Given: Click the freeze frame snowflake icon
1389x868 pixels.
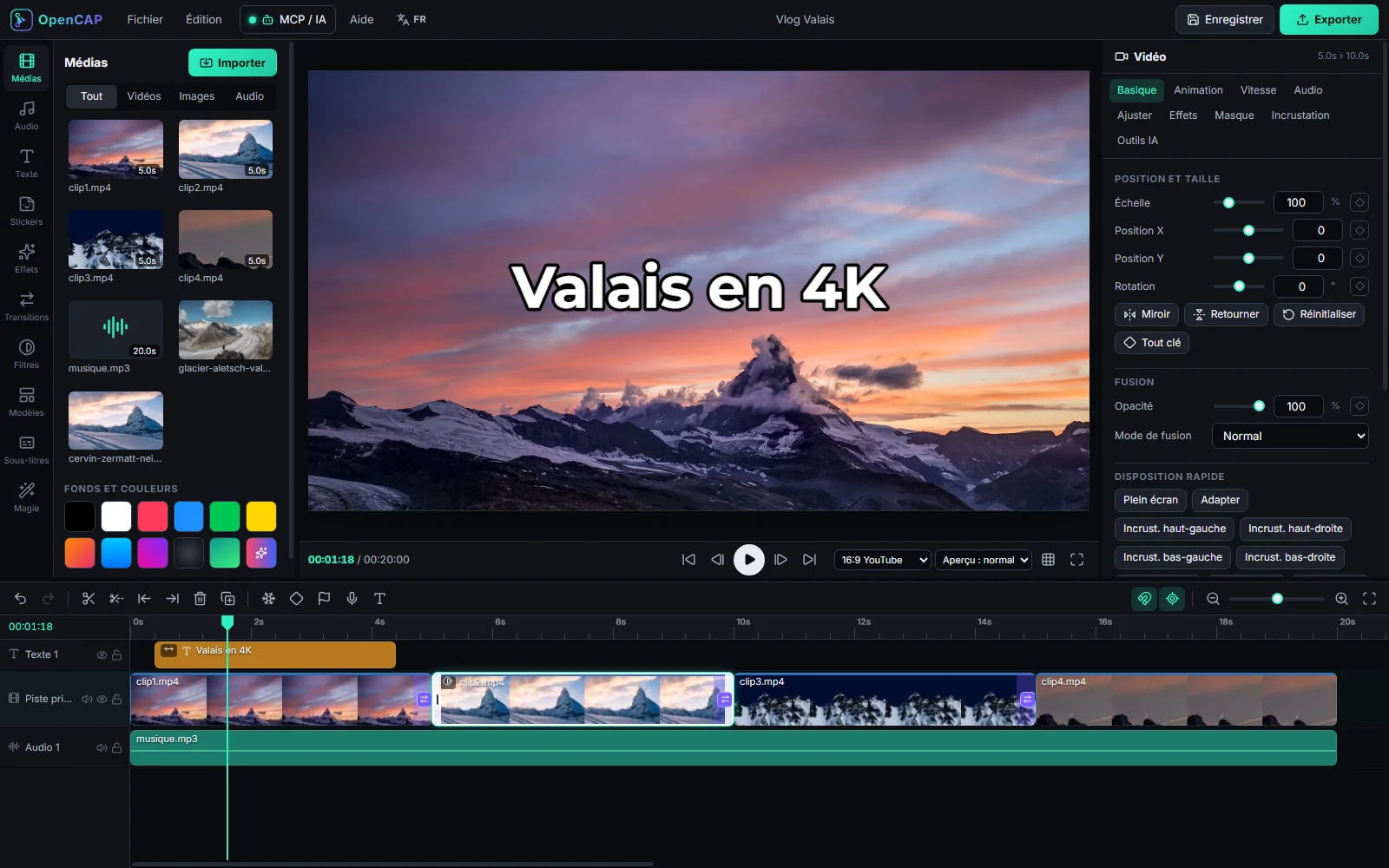Looking at the screenshot, I should pyautogui.click(x=268, y=598).
